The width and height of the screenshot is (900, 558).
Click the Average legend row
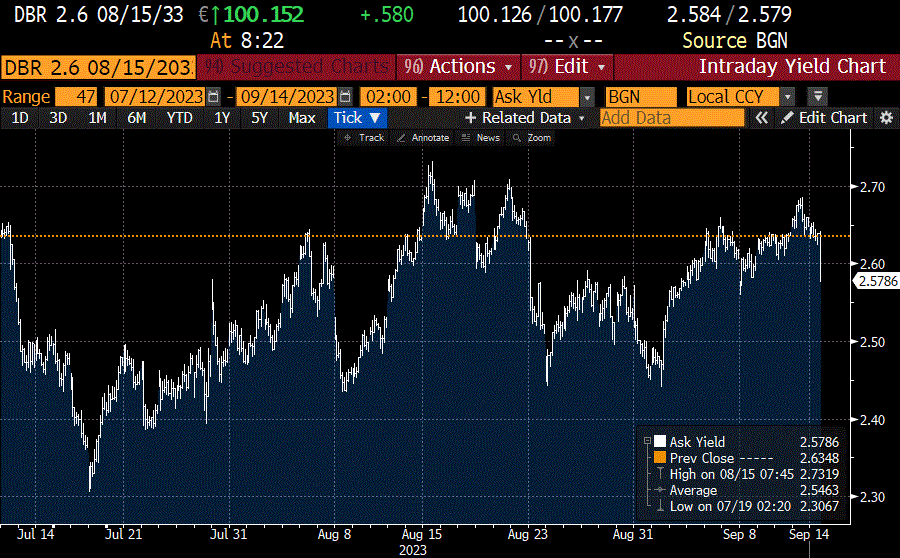tap(748, 490)
